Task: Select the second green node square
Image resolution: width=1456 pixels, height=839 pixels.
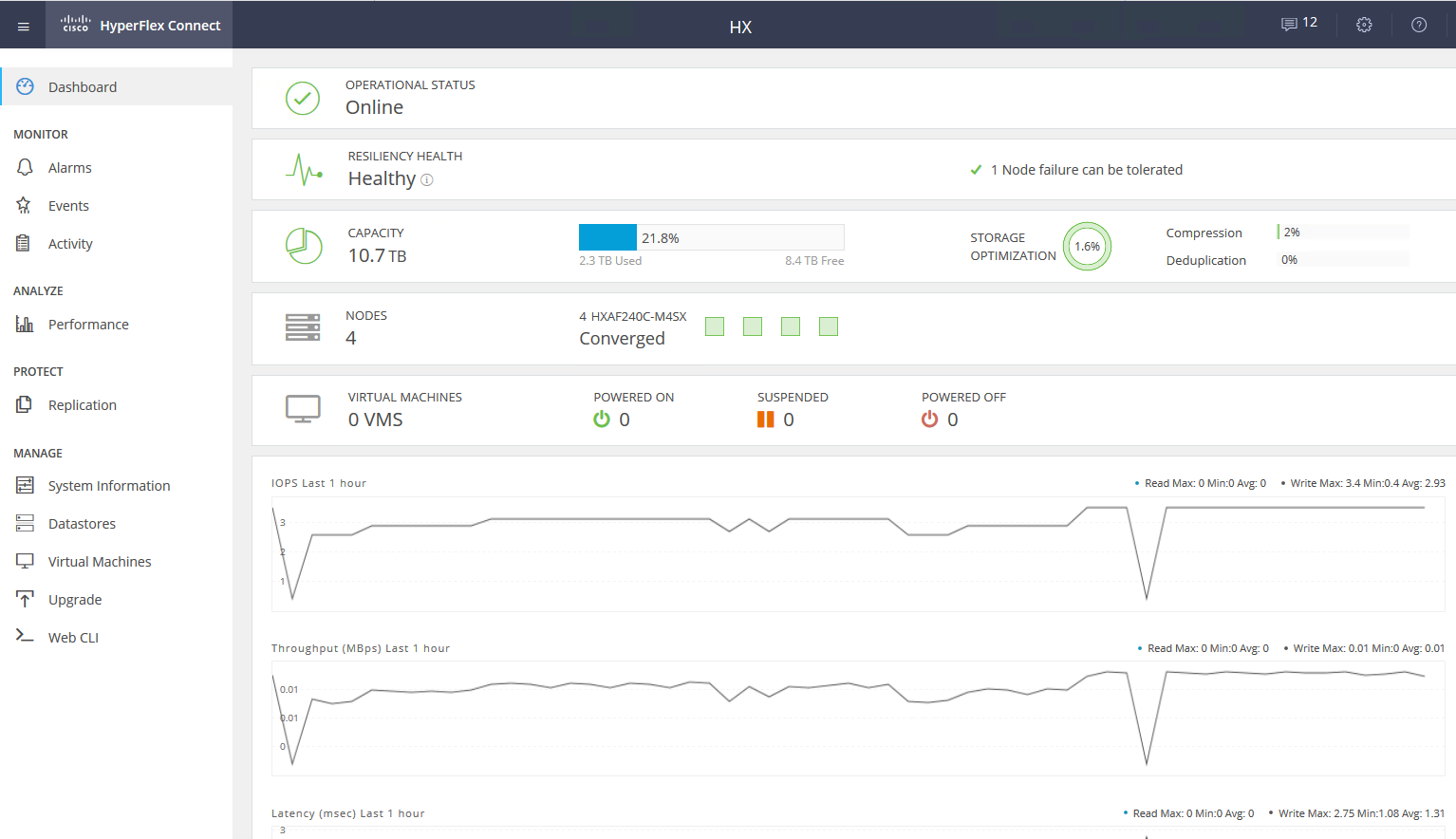Action: coord(753,326)
